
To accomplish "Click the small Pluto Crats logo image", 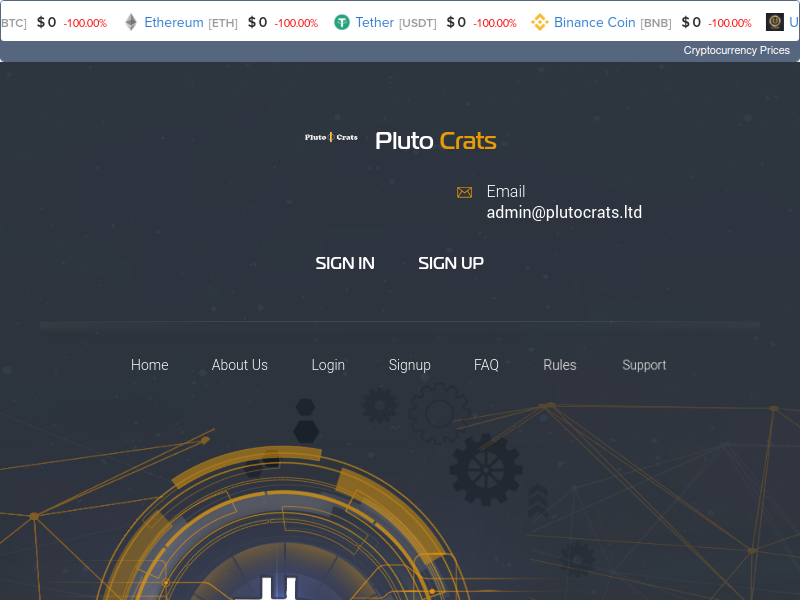I will [x=331, y=137].
